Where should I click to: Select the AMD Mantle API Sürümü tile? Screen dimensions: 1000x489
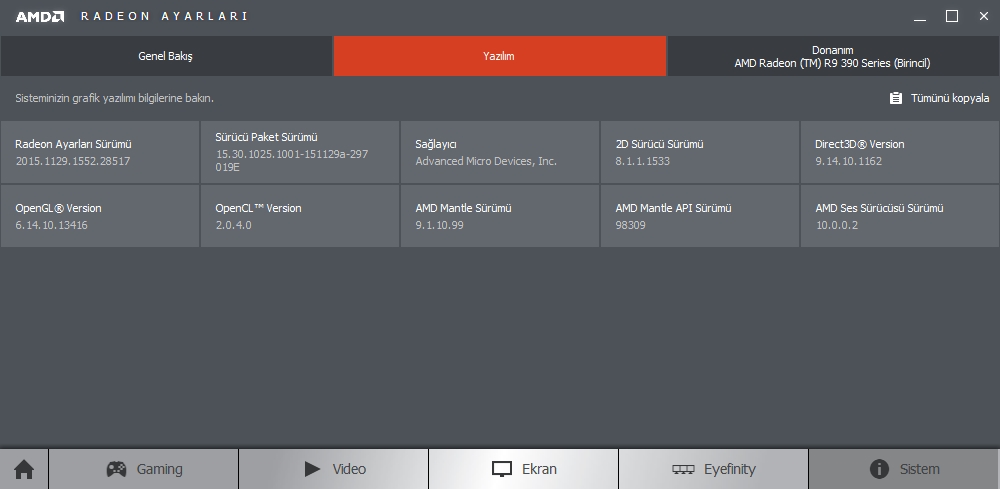tap(700, 216)
